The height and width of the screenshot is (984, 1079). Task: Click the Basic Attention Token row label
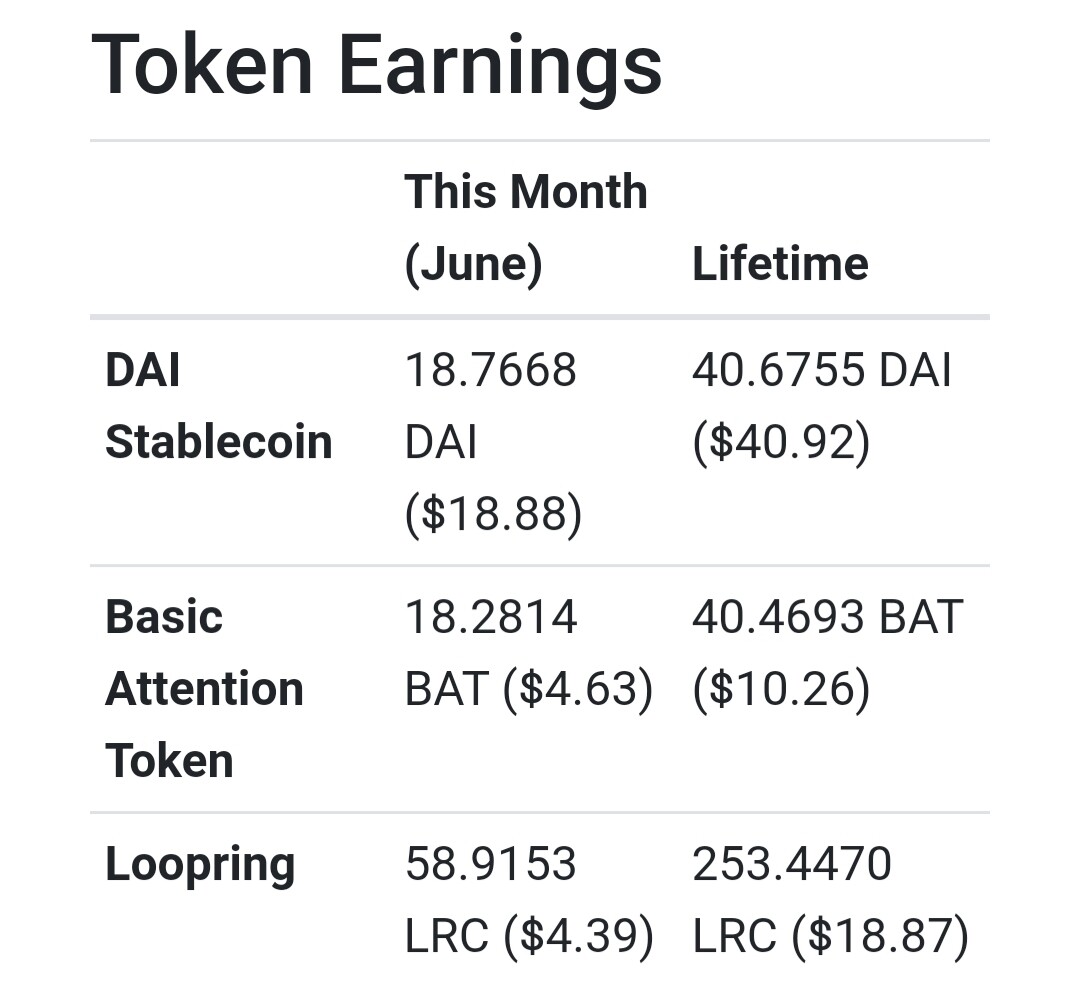click(x=204, y=689)
